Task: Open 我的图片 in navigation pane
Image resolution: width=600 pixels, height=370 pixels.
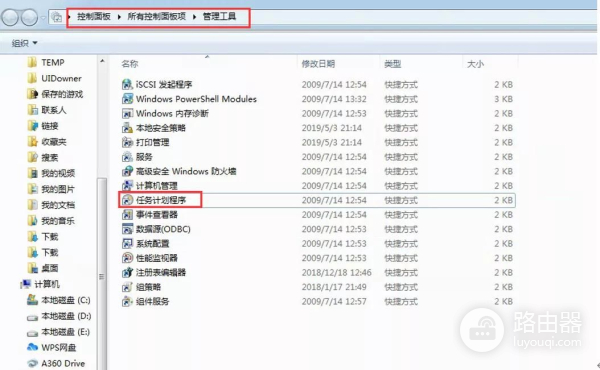Action: click(x=52, y=189)
